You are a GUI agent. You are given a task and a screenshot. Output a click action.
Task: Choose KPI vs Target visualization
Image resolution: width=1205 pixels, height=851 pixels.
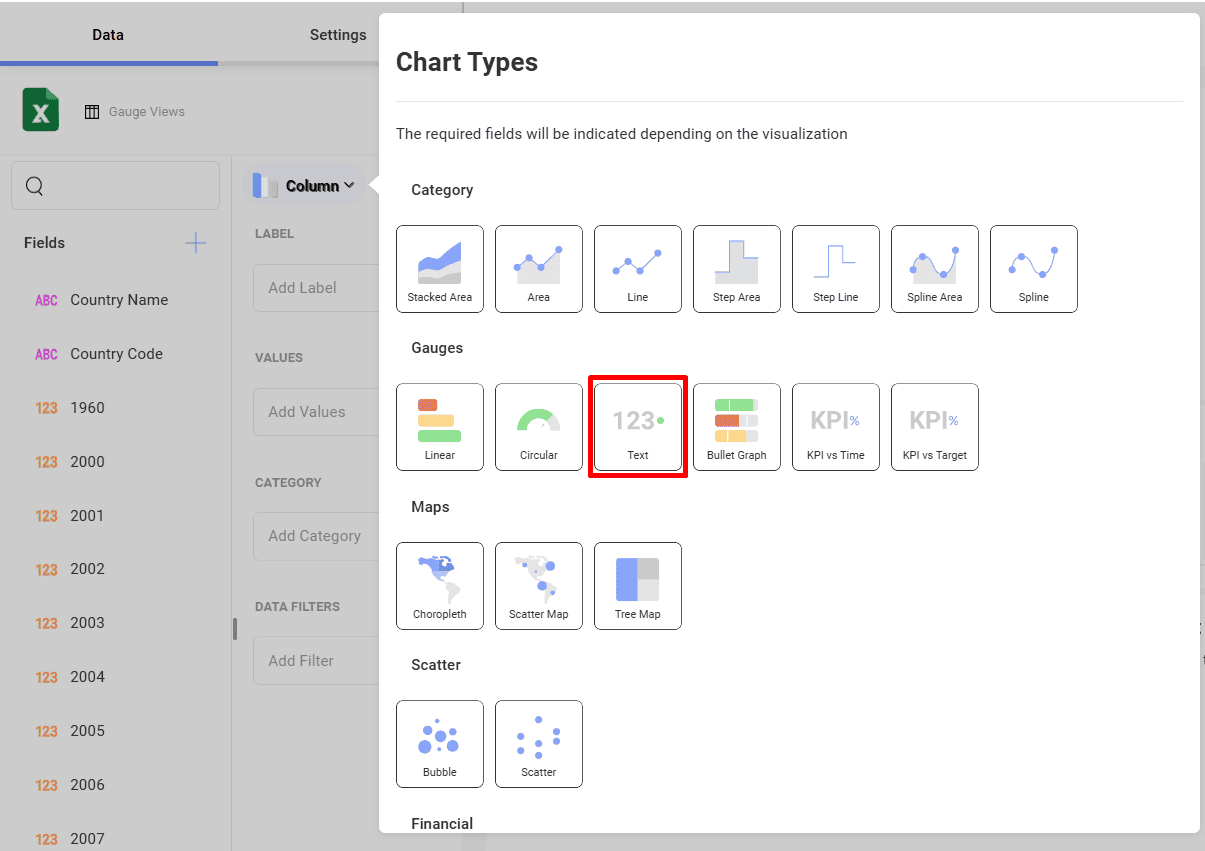[935, 427]
